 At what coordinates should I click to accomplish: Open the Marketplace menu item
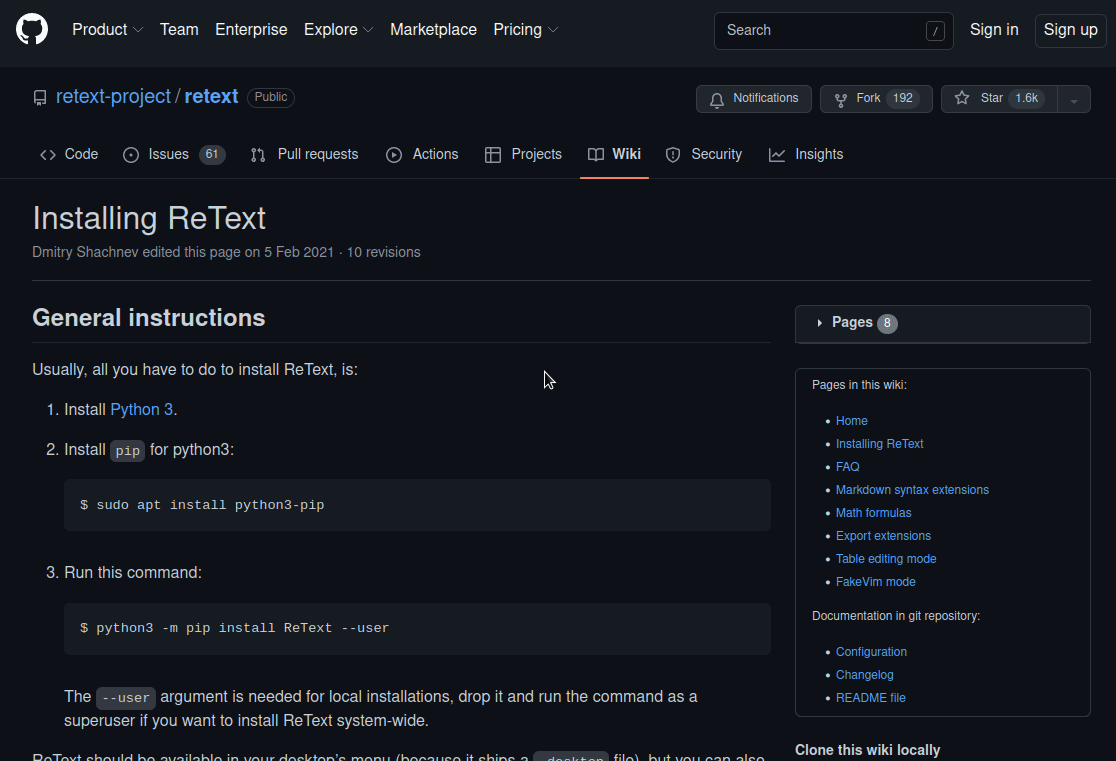pos(433,30)
